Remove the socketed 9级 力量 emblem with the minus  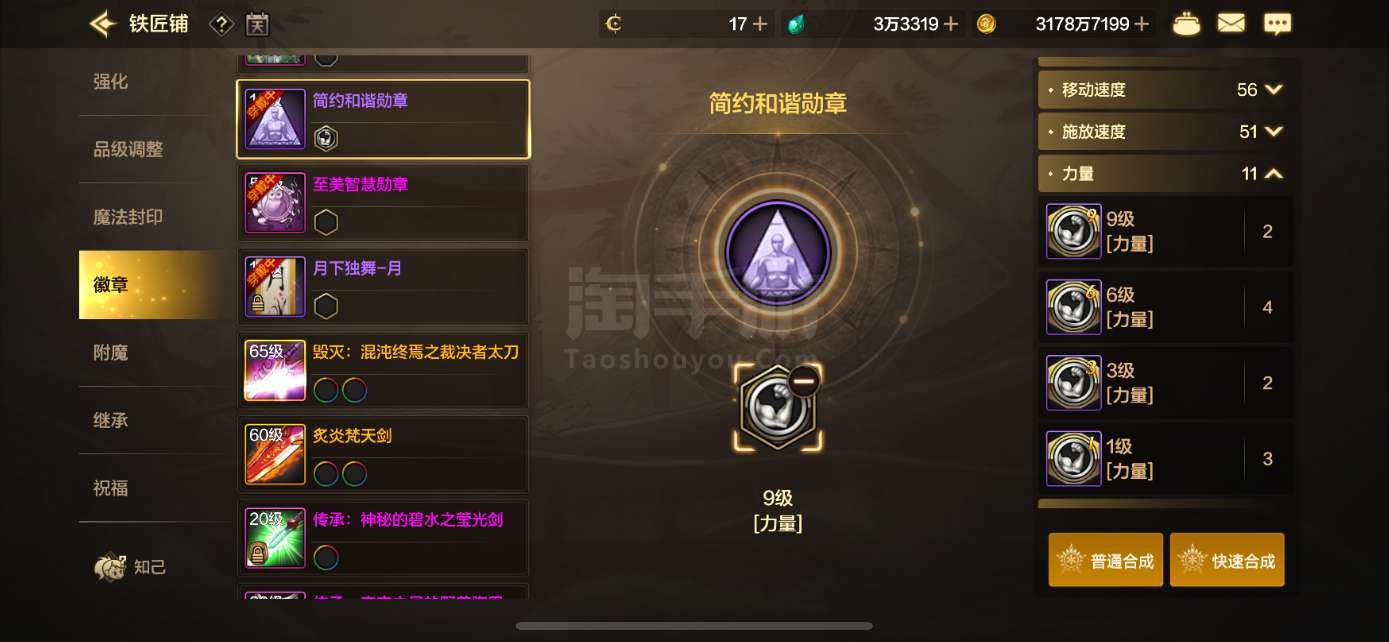(x=803, y=381)
